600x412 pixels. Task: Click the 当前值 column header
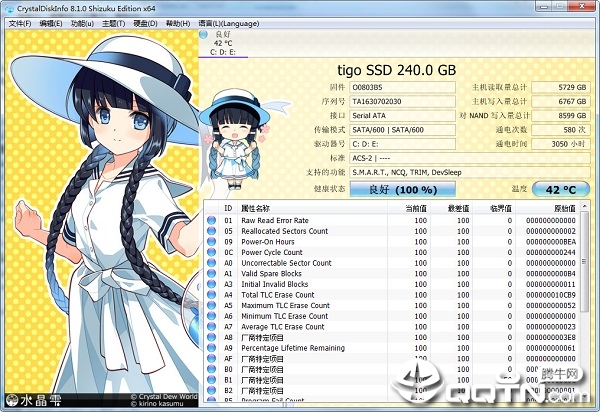coord(409,208)
